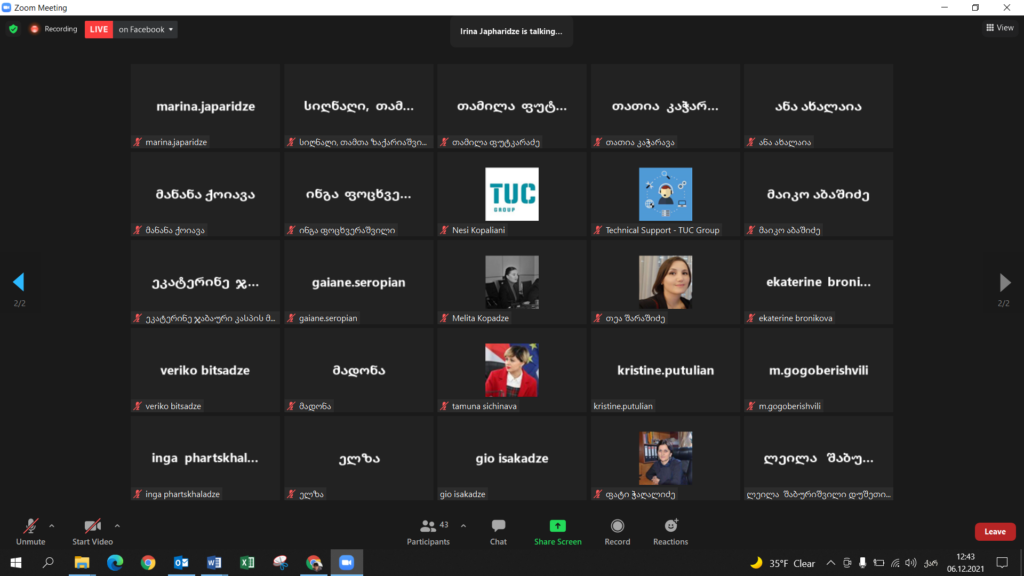Viewport: 1024px width, 576px height.
Task: Expand audio options arrow beside Unmute
Action: coord(52,525)
